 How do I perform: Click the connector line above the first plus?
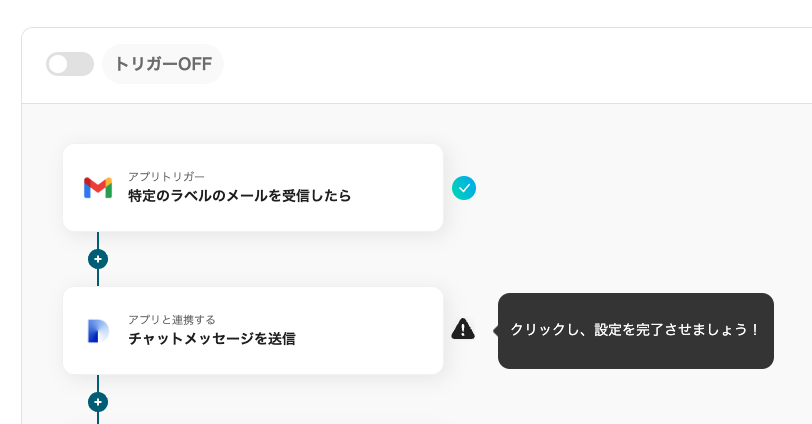[x=98, y=240]
